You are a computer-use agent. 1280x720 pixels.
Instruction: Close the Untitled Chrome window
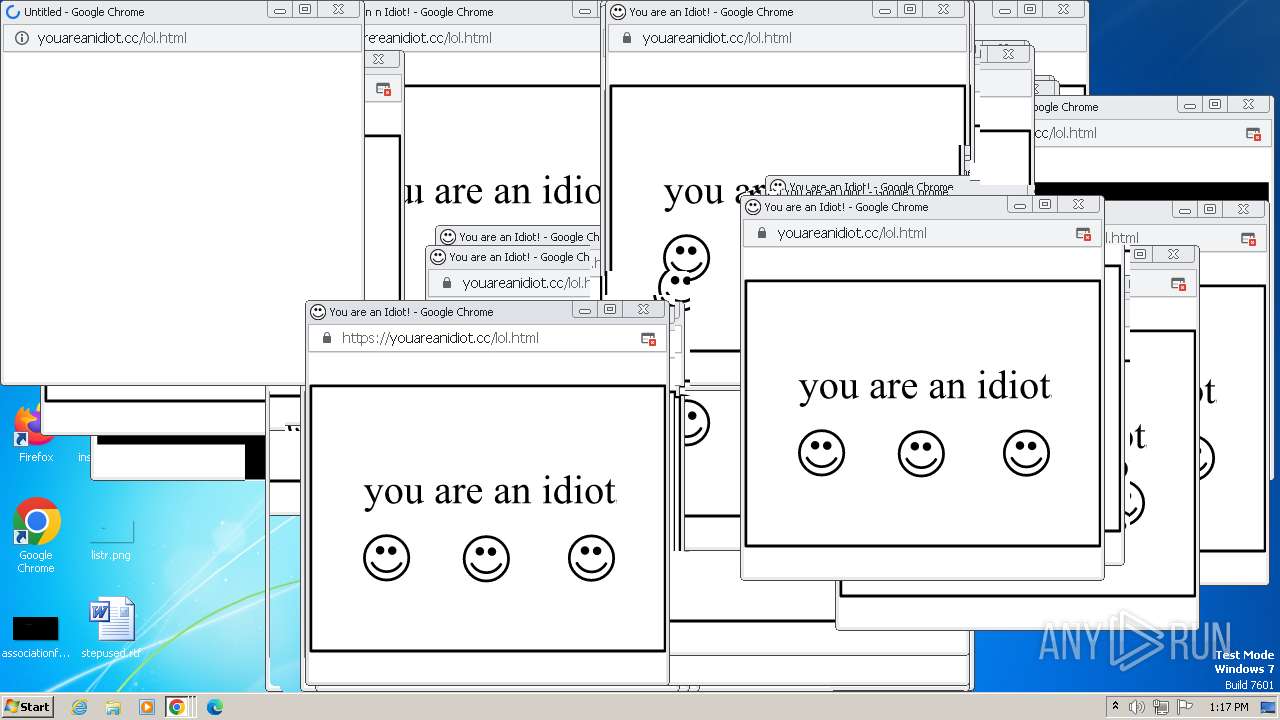click(x=338, y=9)
